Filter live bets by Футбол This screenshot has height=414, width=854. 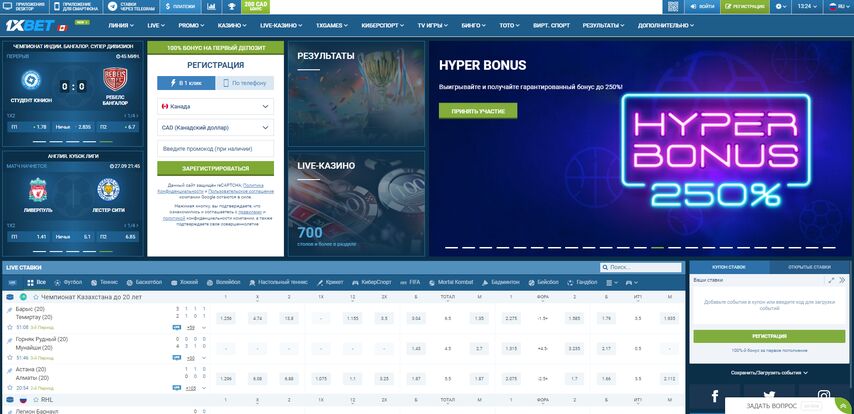(68, 283)
